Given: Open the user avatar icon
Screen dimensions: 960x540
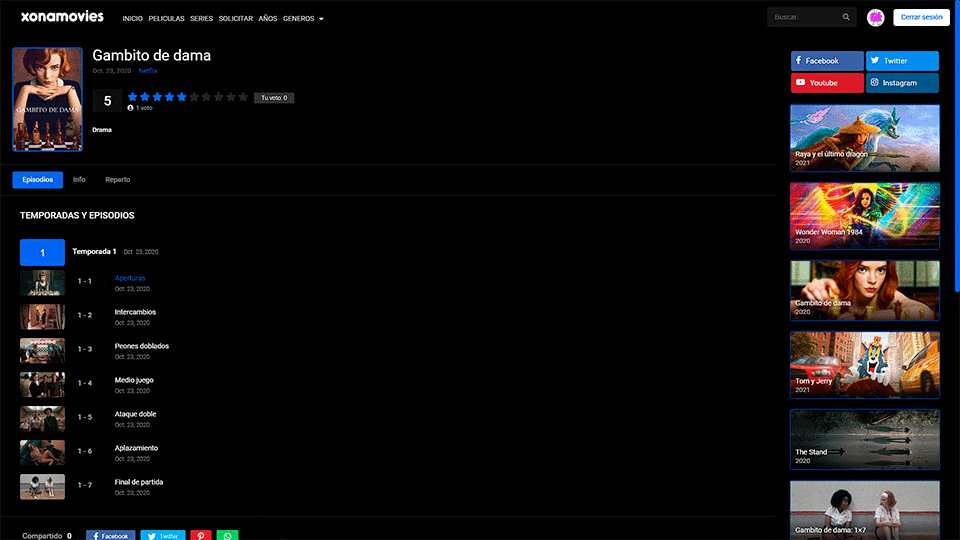Looking at the screenshot, I should point(876,18).
